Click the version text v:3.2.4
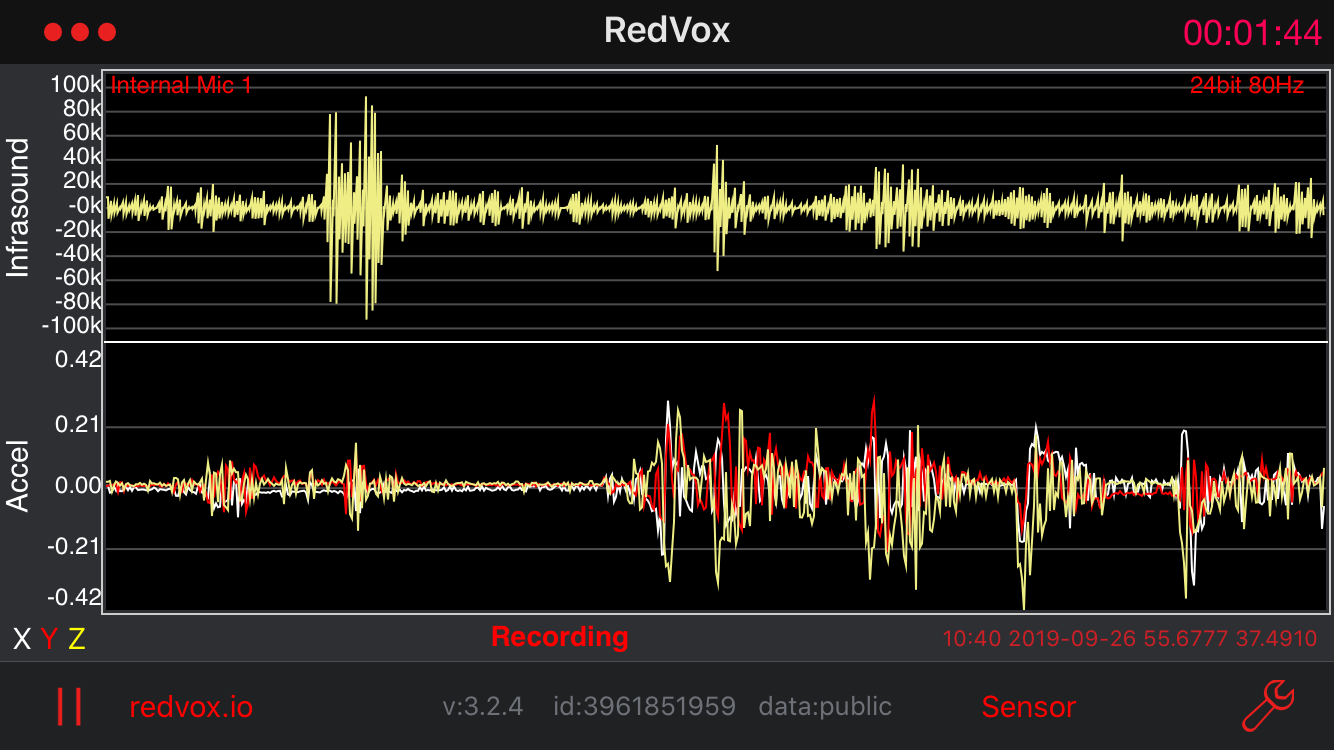The image size is (1334, 750). coord(483,707)
